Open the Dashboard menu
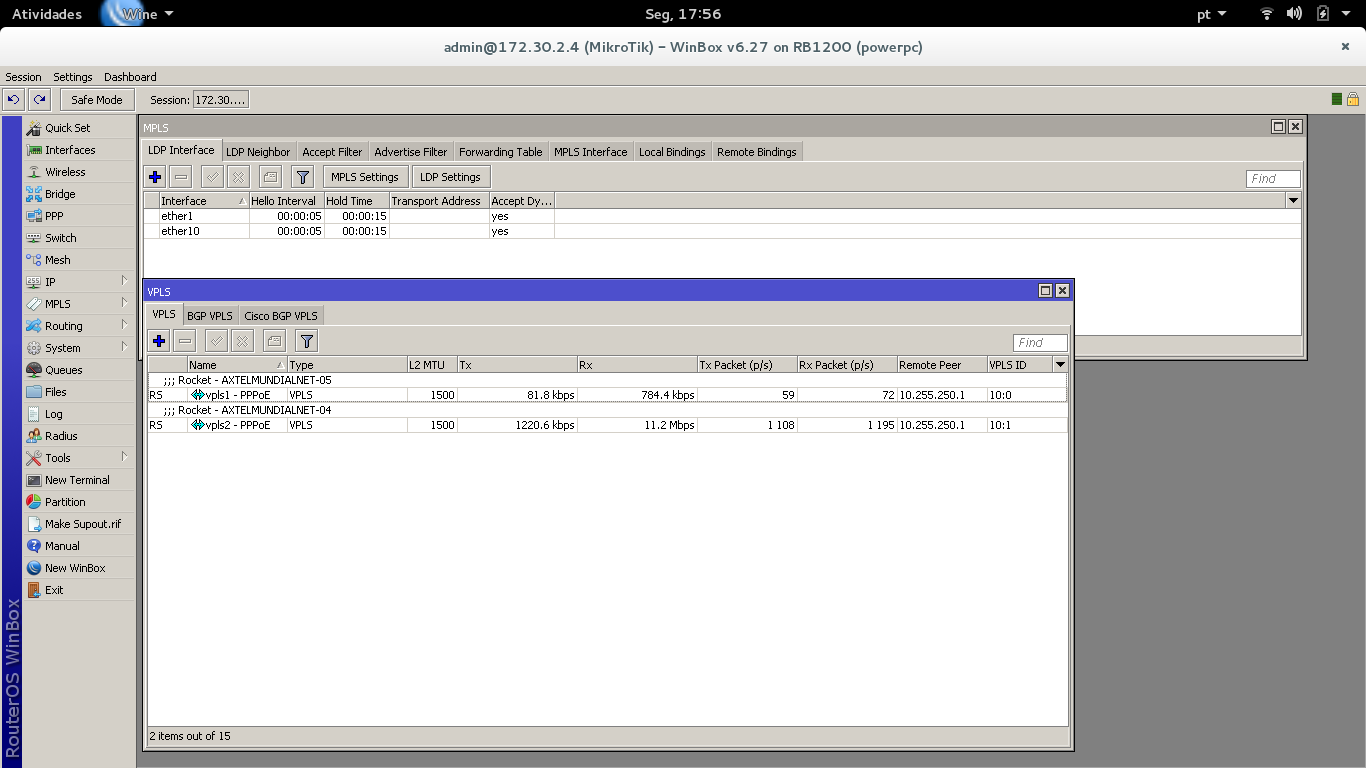Image resolution: width=1366 pixels, height=768 pixels. 130,77
